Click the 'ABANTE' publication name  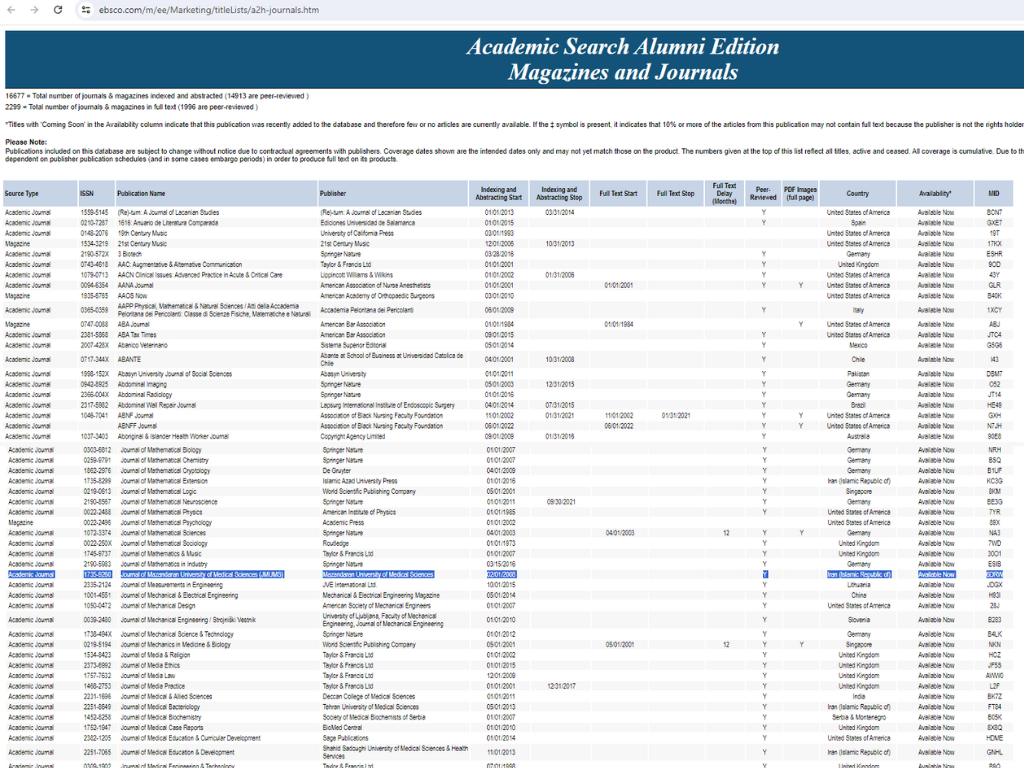pyautogui.click(x=129, y=360)
